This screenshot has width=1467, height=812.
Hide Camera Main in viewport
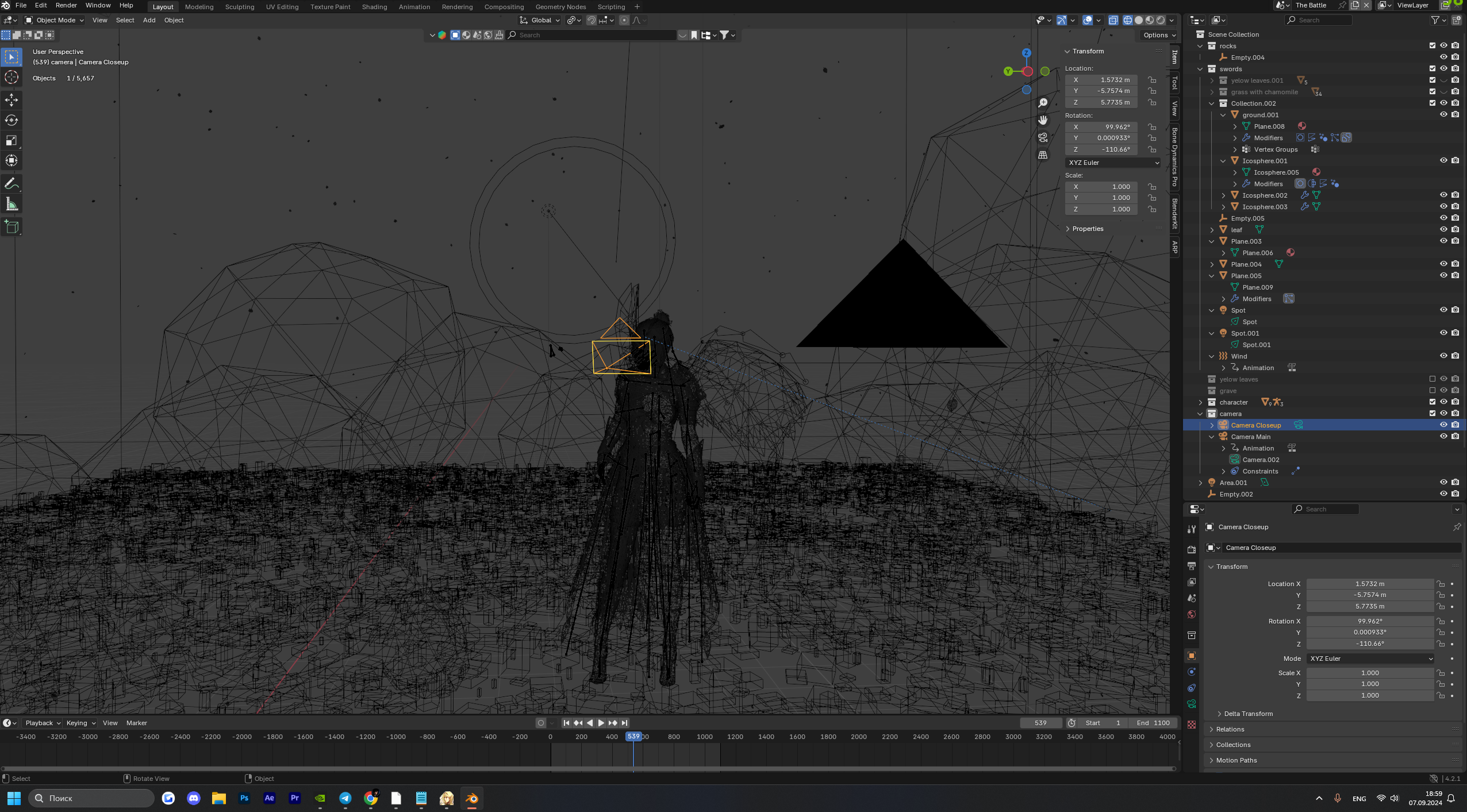coord(1443,436)
